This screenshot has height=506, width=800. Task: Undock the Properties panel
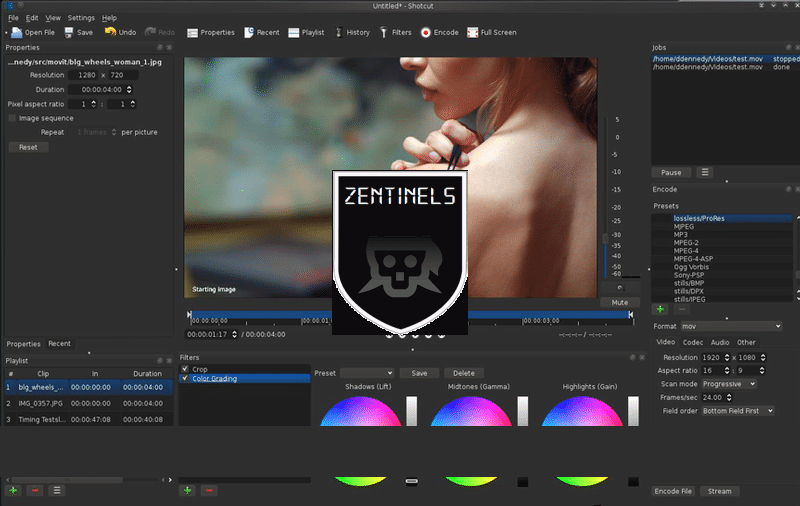point(160,47)
